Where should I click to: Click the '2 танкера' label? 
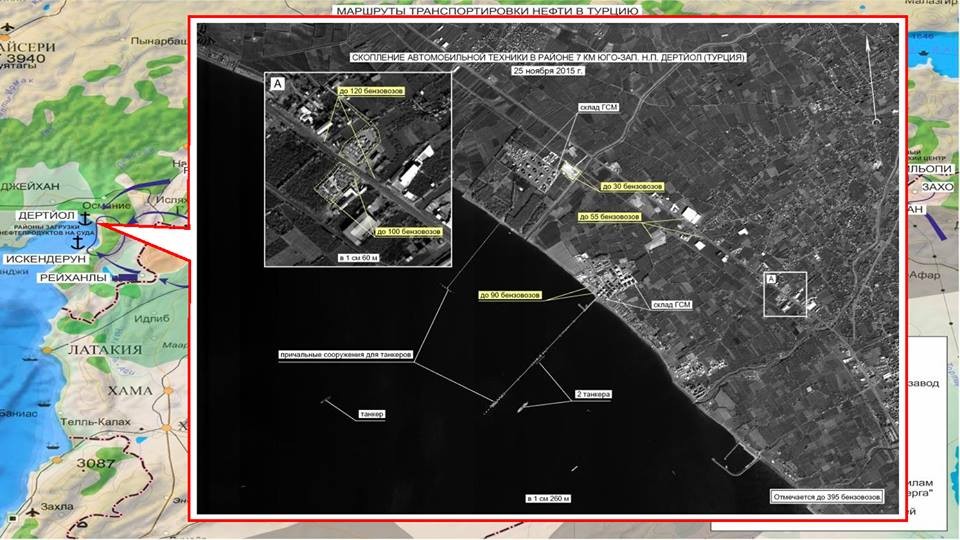click(593, 395)
